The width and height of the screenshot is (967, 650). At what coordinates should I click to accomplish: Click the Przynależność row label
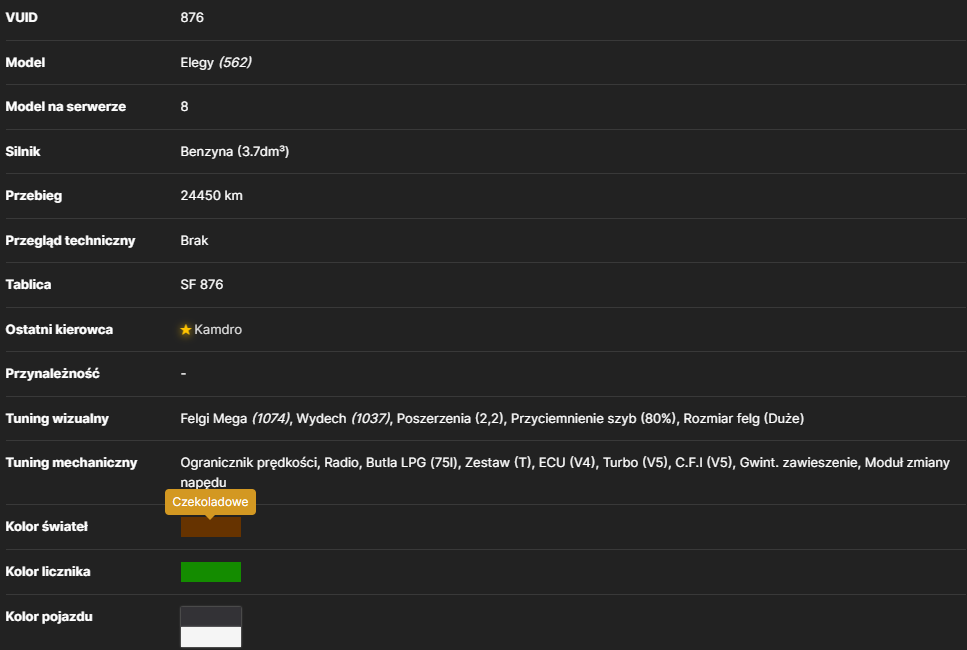(x=52, y=374)
